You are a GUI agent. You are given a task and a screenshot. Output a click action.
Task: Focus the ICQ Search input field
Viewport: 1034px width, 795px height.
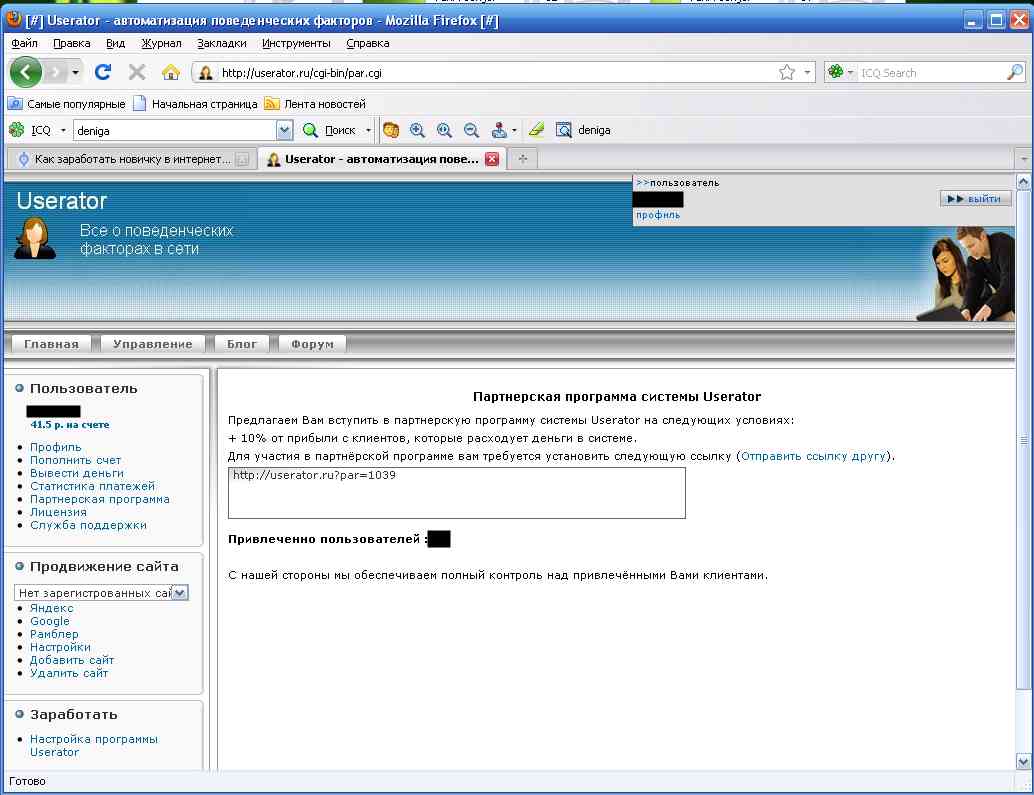(x=931, y=73)
